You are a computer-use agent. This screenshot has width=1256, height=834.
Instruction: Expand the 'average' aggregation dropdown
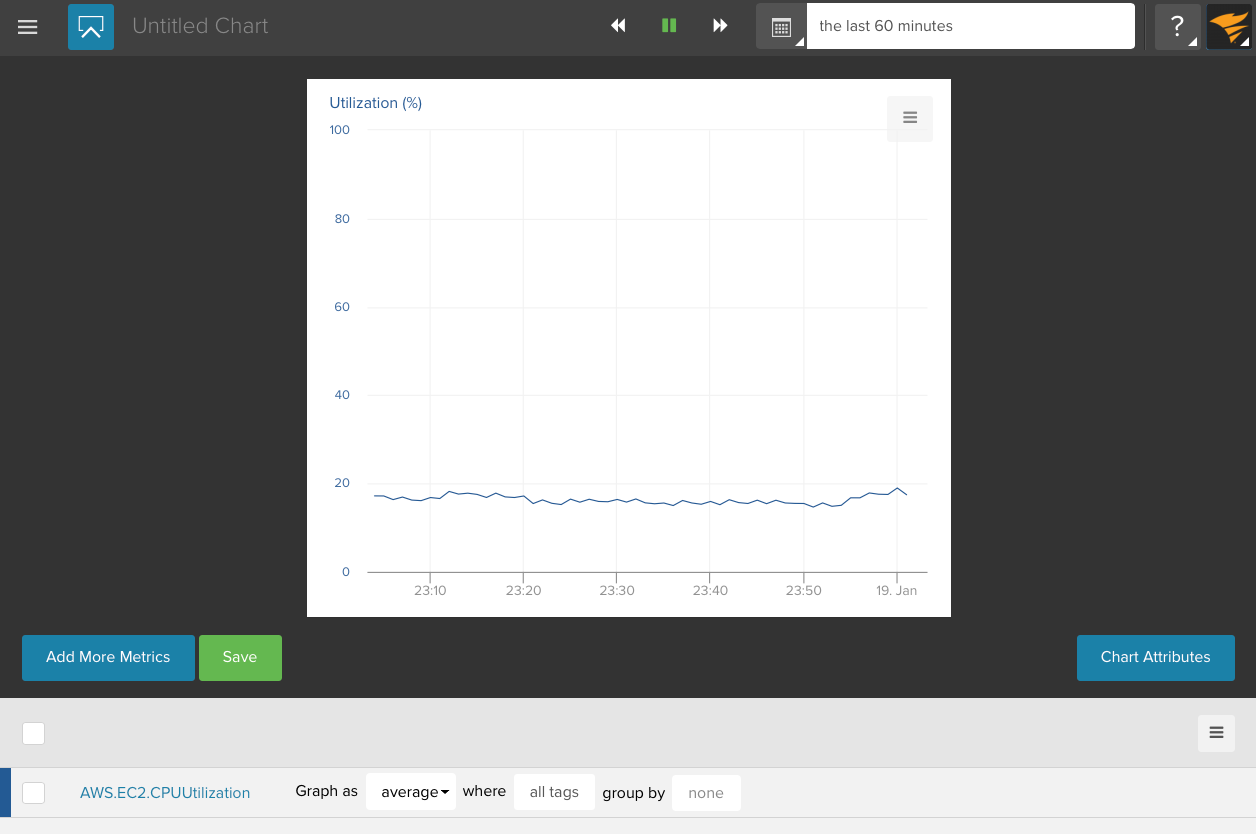411,792
